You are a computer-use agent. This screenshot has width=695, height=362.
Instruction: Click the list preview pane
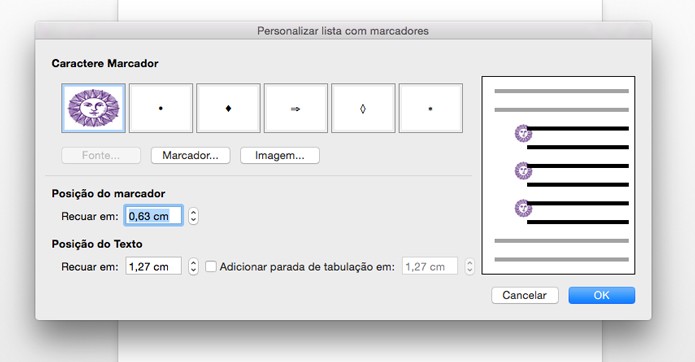coord(558,175)
